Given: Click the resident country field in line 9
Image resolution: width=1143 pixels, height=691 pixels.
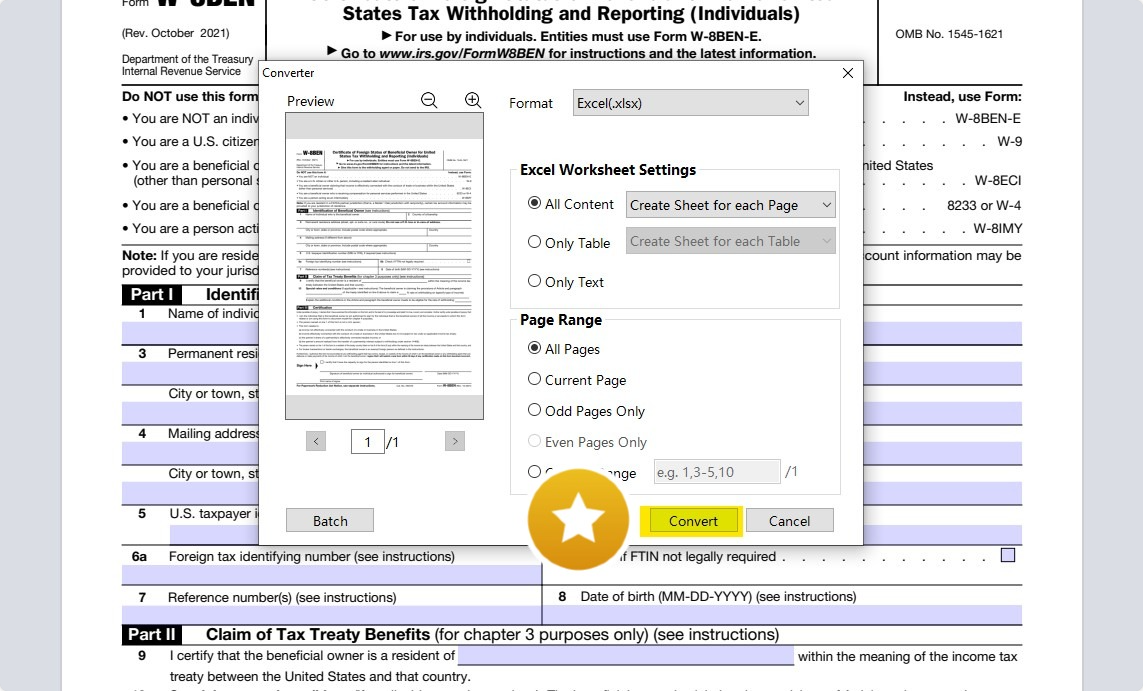Looking at the screenshot, I should [625, 656].
